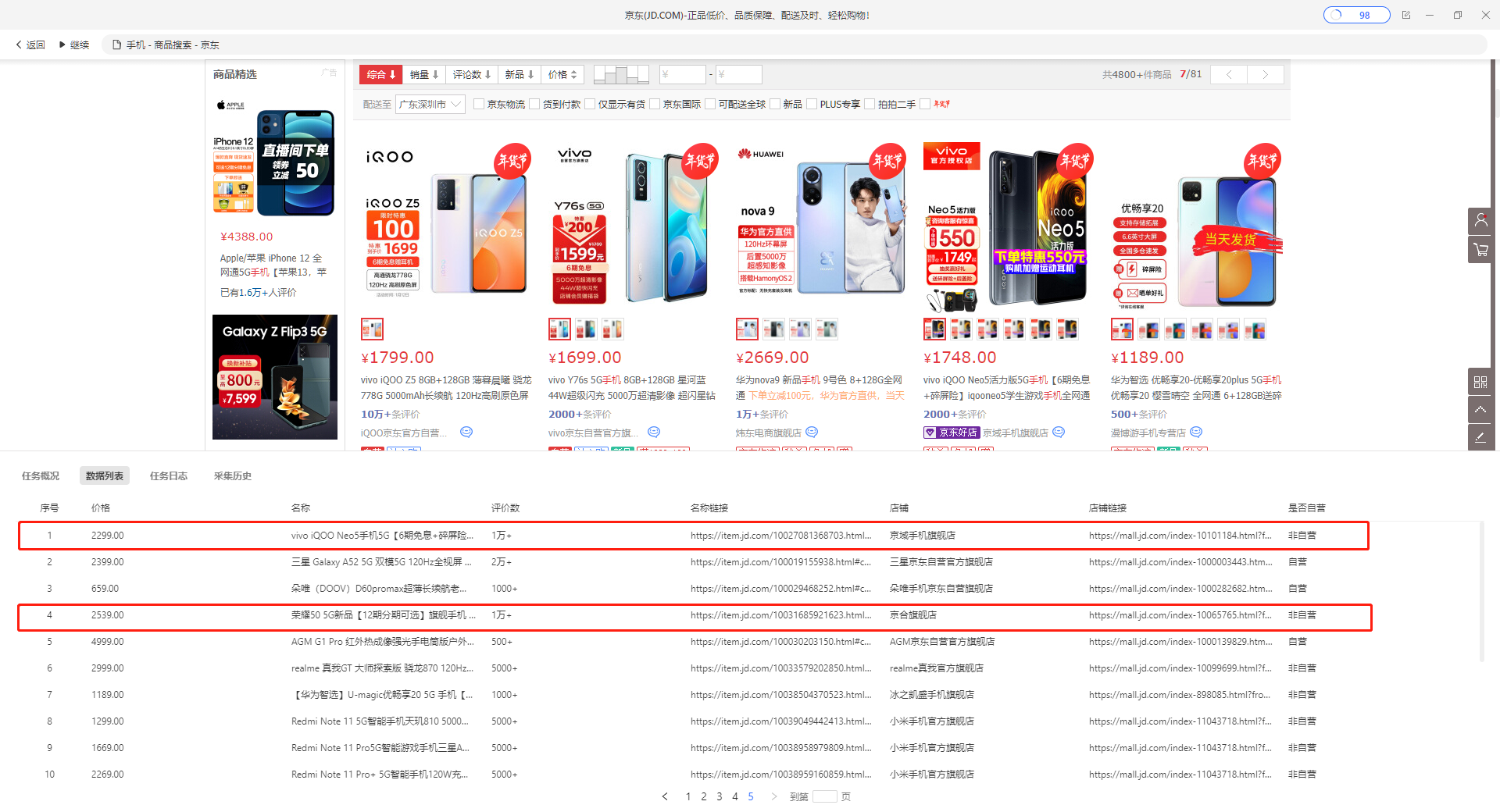Image resolution: width=1500 pixels, height=812 pixels.
Task: Click chat icon beside 漫博游手机专营店
Action: 1196,432
